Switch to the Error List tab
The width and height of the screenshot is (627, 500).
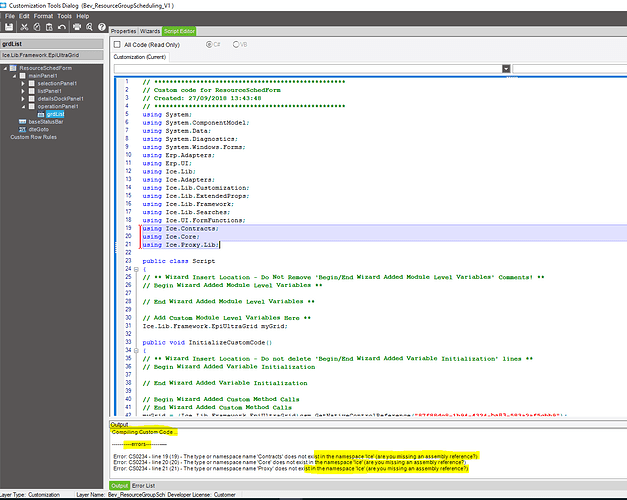[x=144, y=486]
